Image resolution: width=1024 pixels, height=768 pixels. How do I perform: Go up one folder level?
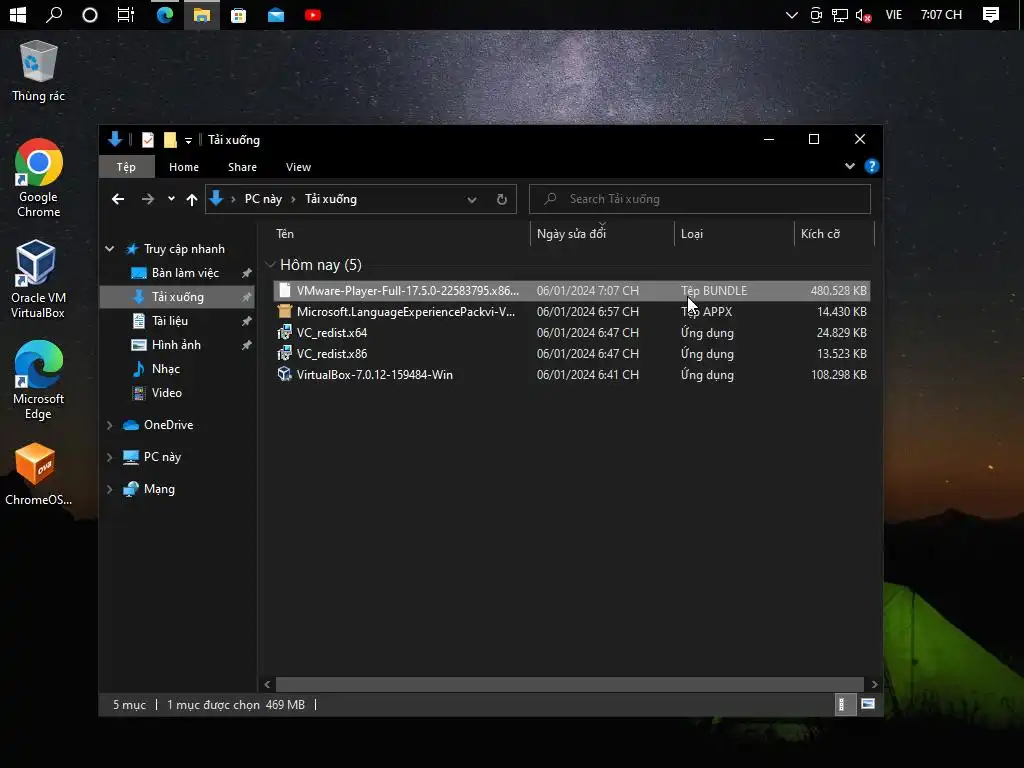[191, 200]
